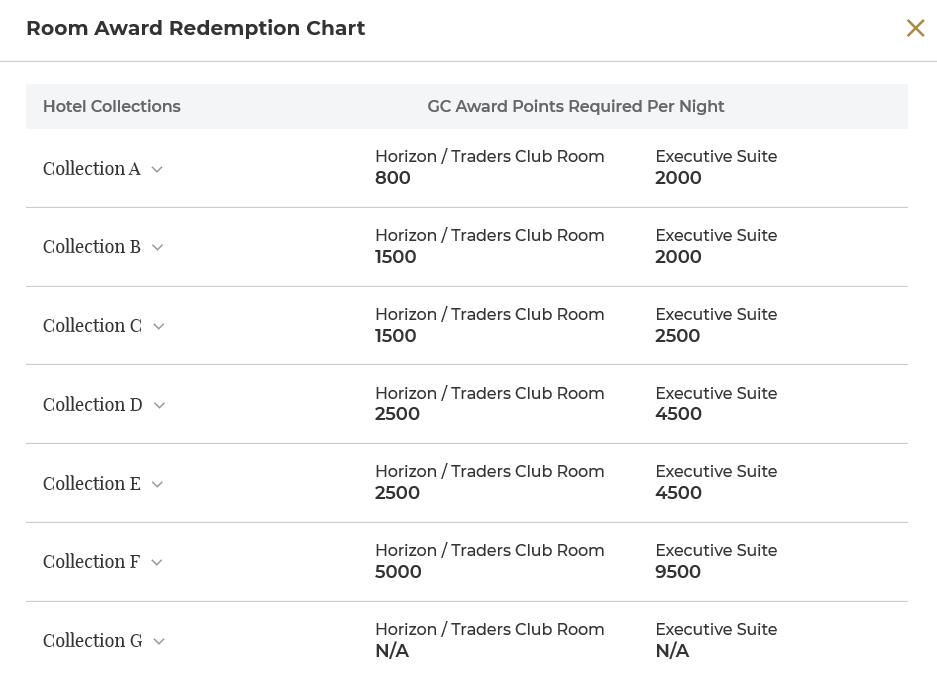
Task: Select Collection D Executive Suite 4500 value
Action: pyautogui.click(x=678, y=414)
